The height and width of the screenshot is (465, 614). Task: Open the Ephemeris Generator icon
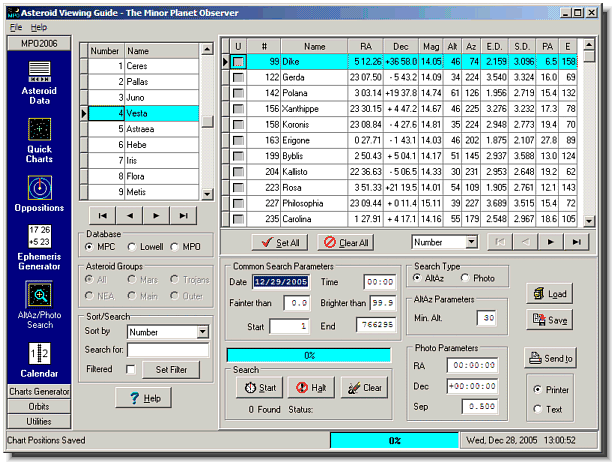click(x=40, y=236)
